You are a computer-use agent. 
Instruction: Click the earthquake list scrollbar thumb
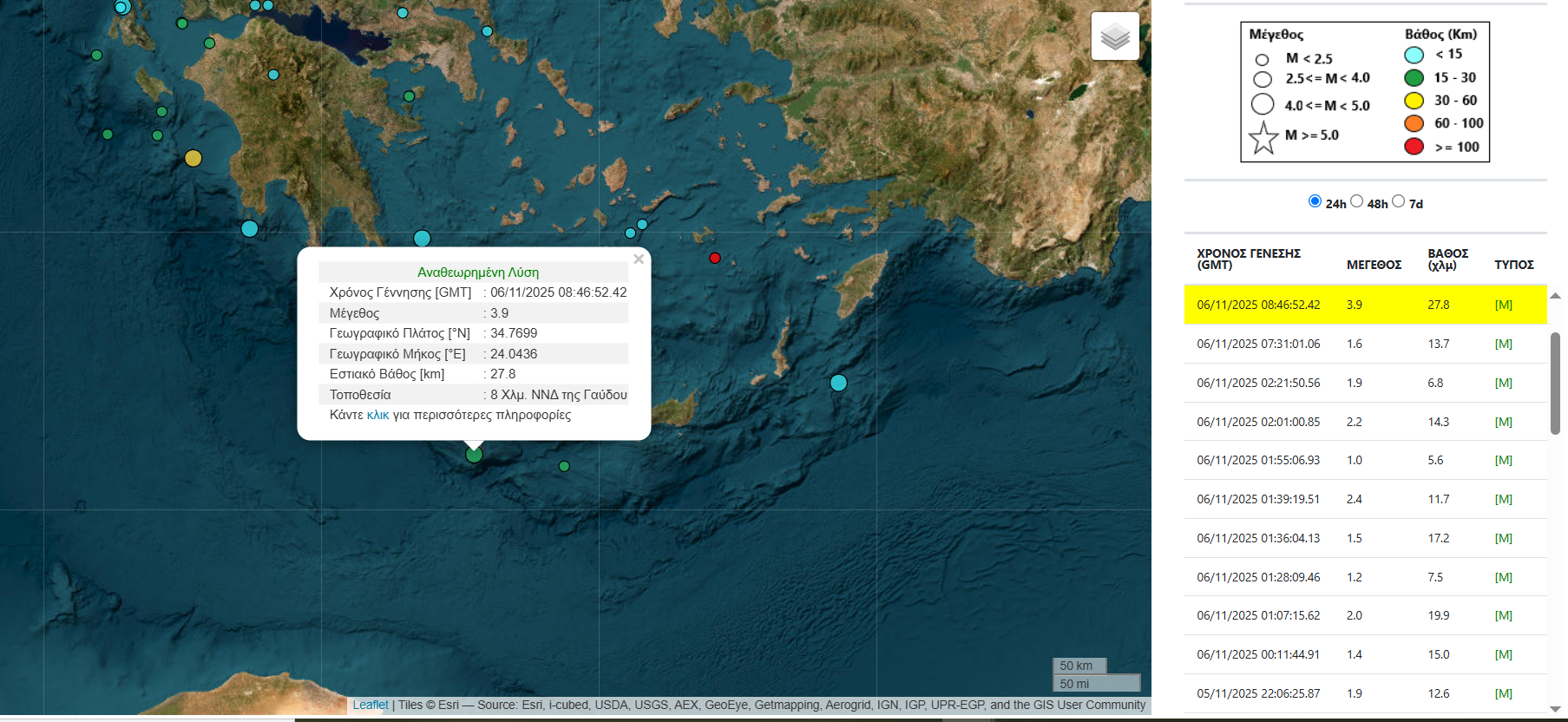pos(1555,382)
